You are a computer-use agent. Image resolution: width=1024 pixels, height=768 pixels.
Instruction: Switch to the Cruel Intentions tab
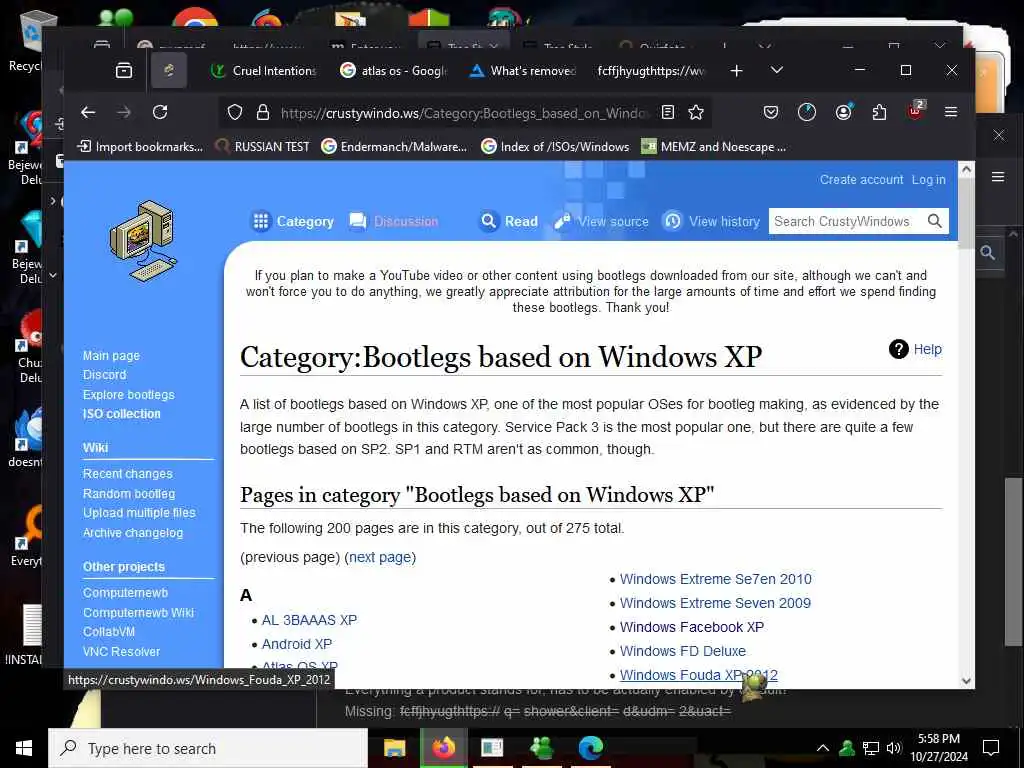tap(264, 71)
